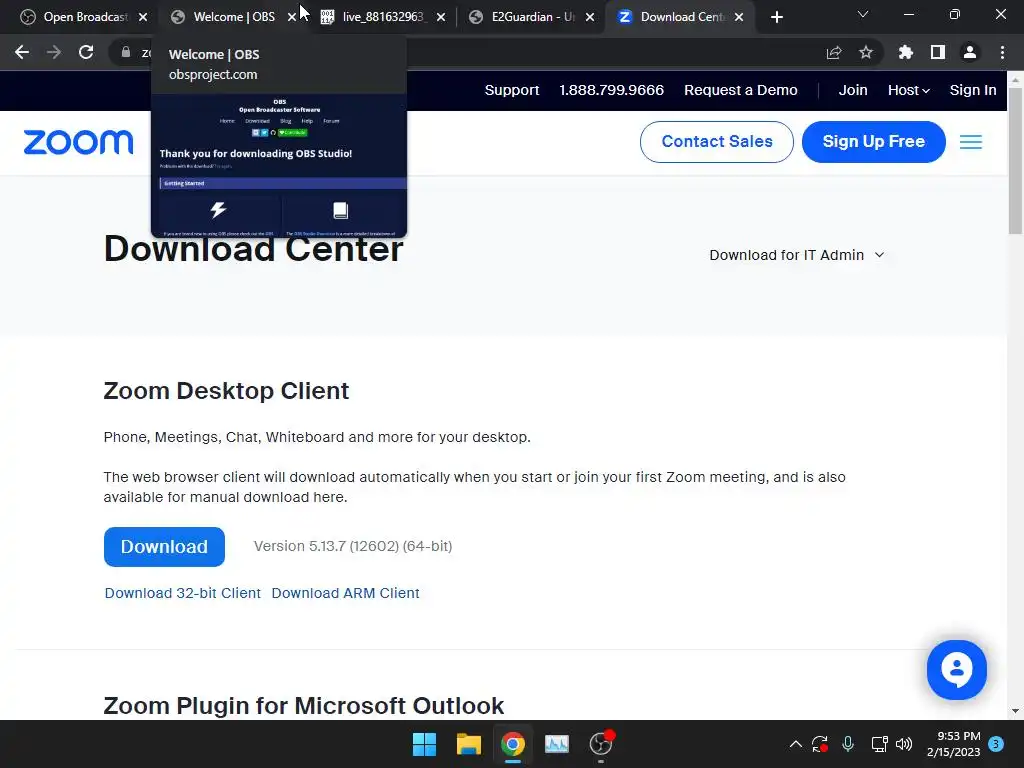Click the Contact Sales button
This screenshot has height=768, width=1024.
(x=717, y=142)
